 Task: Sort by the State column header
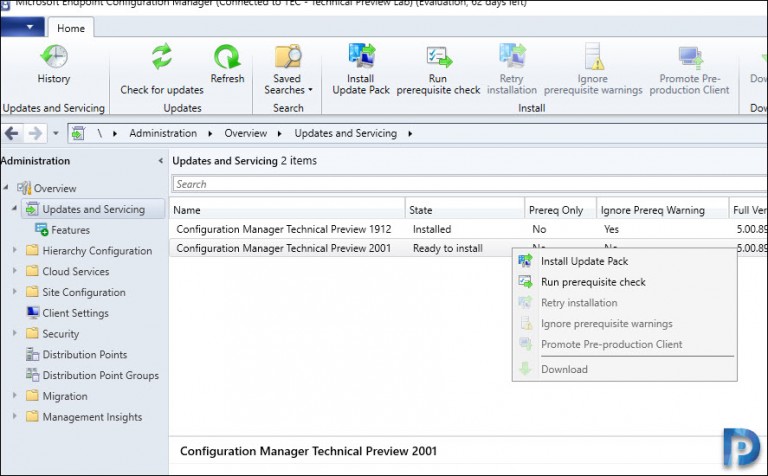click(x=465, y=210)
